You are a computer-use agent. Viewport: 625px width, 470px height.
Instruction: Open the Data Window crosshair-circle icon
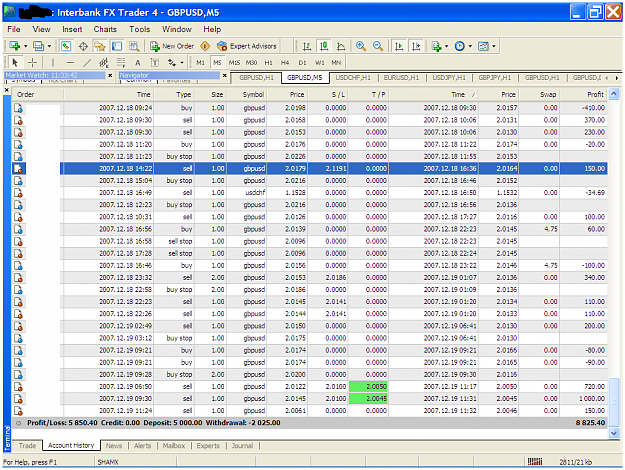pos(83,46)
